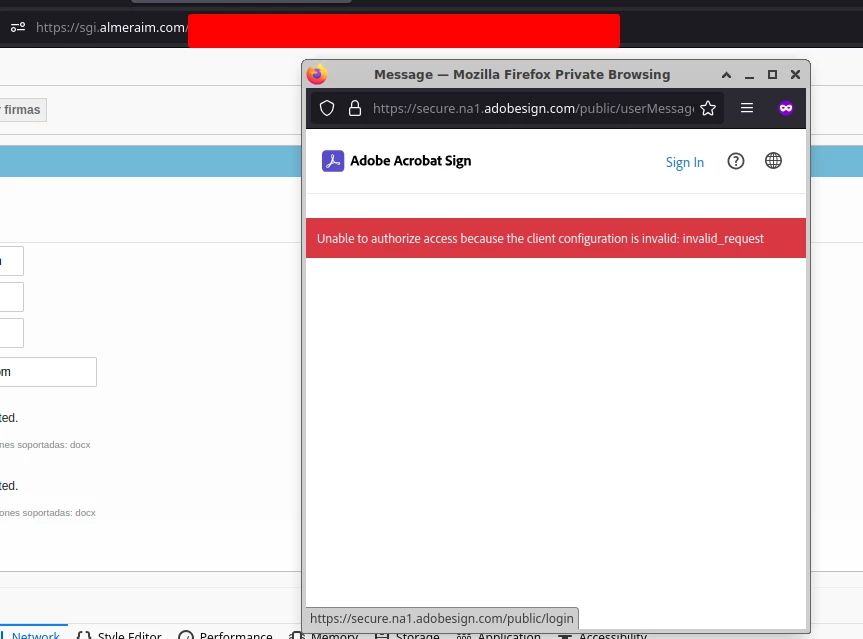Viewport: 863px width, 639px height.
Task: Open the language globe icon
Action: tap(773, 161)
